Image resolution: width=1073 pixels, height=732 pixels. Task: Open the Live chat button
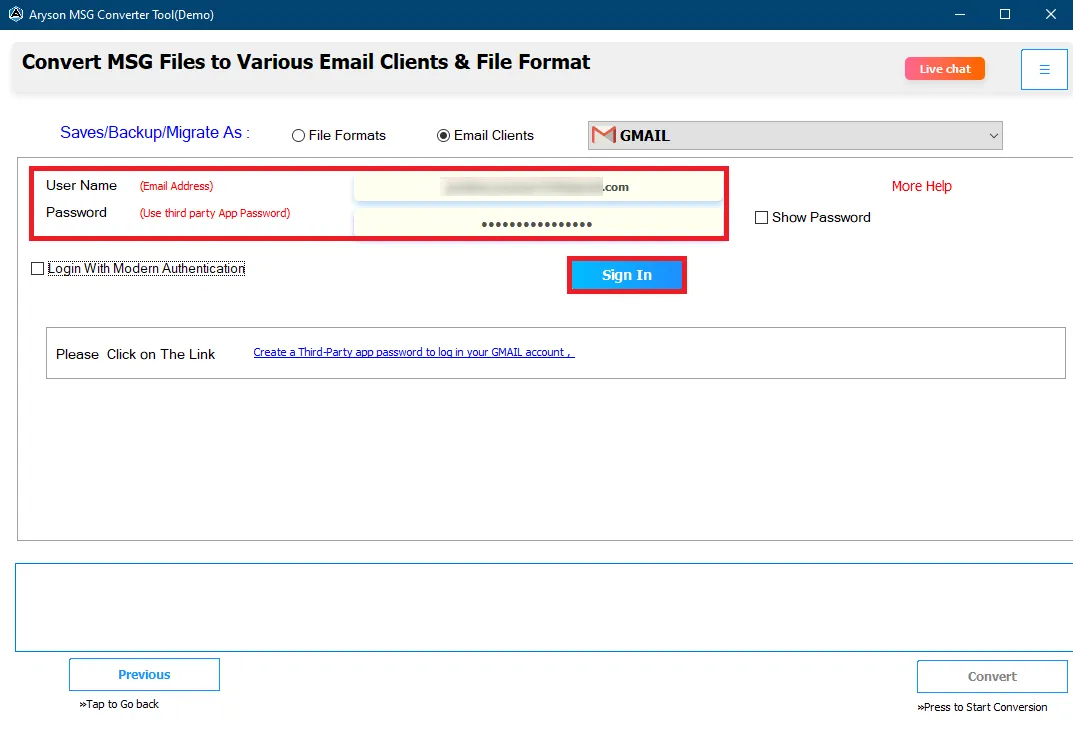pyautogui.click(x=944, y=68)
